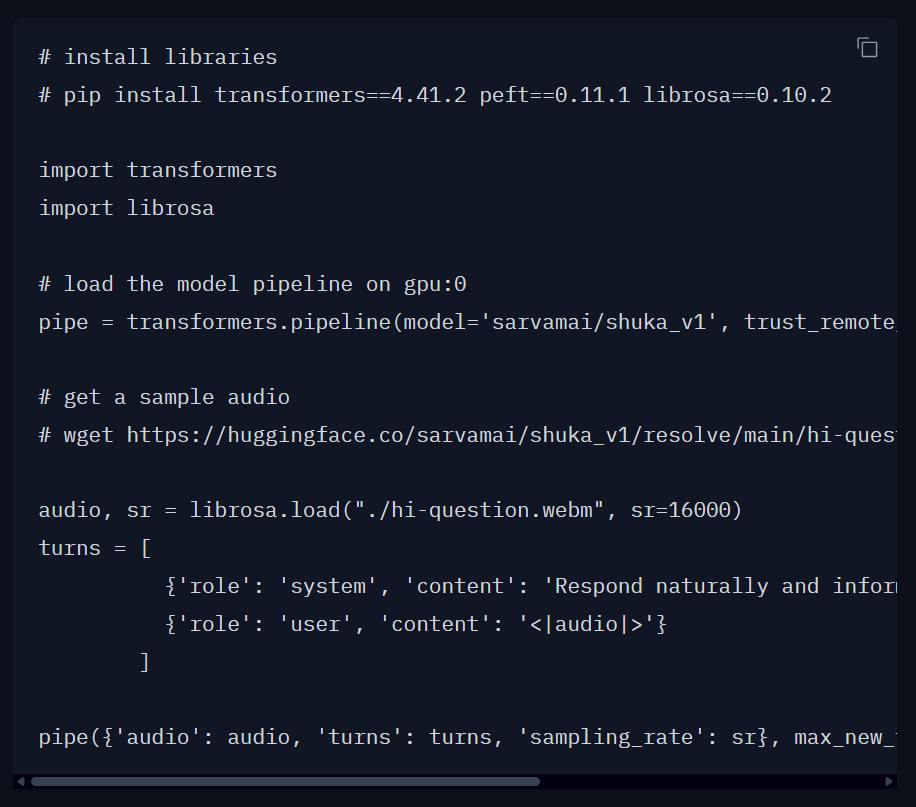Click the left arrow of the horizontal scrollbar
The image size is (916, 807).
tap(21, 781)
